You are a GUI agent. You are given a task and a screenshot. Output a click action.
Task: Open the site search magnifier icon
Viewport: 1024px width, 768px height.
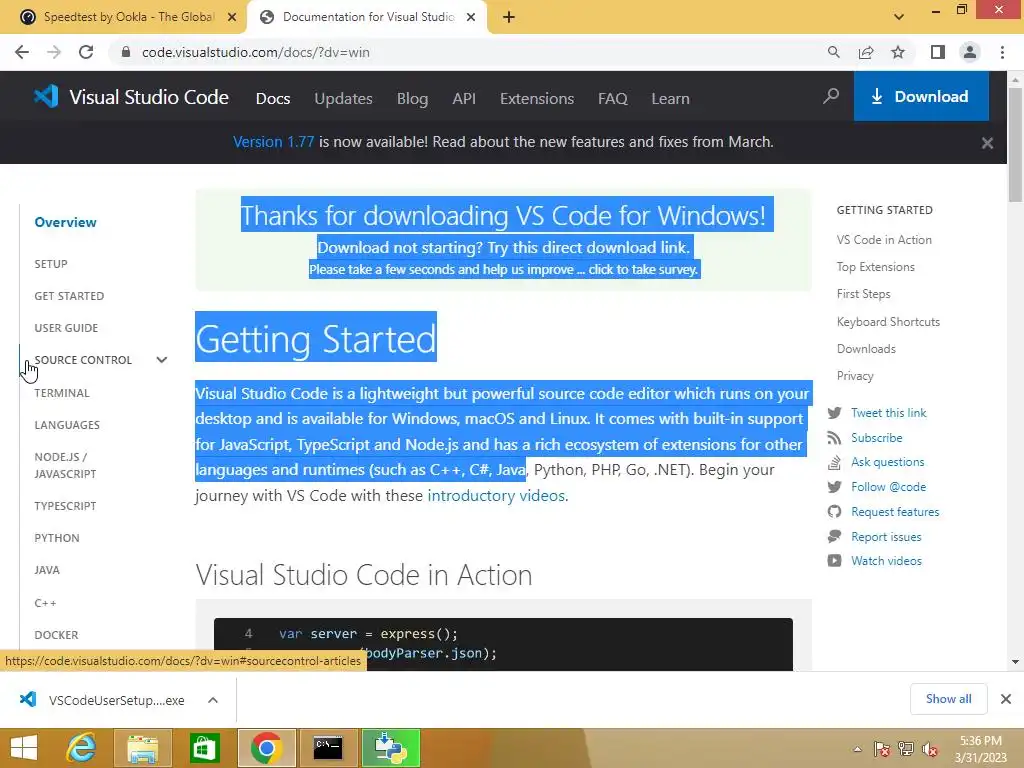[831, 97]
